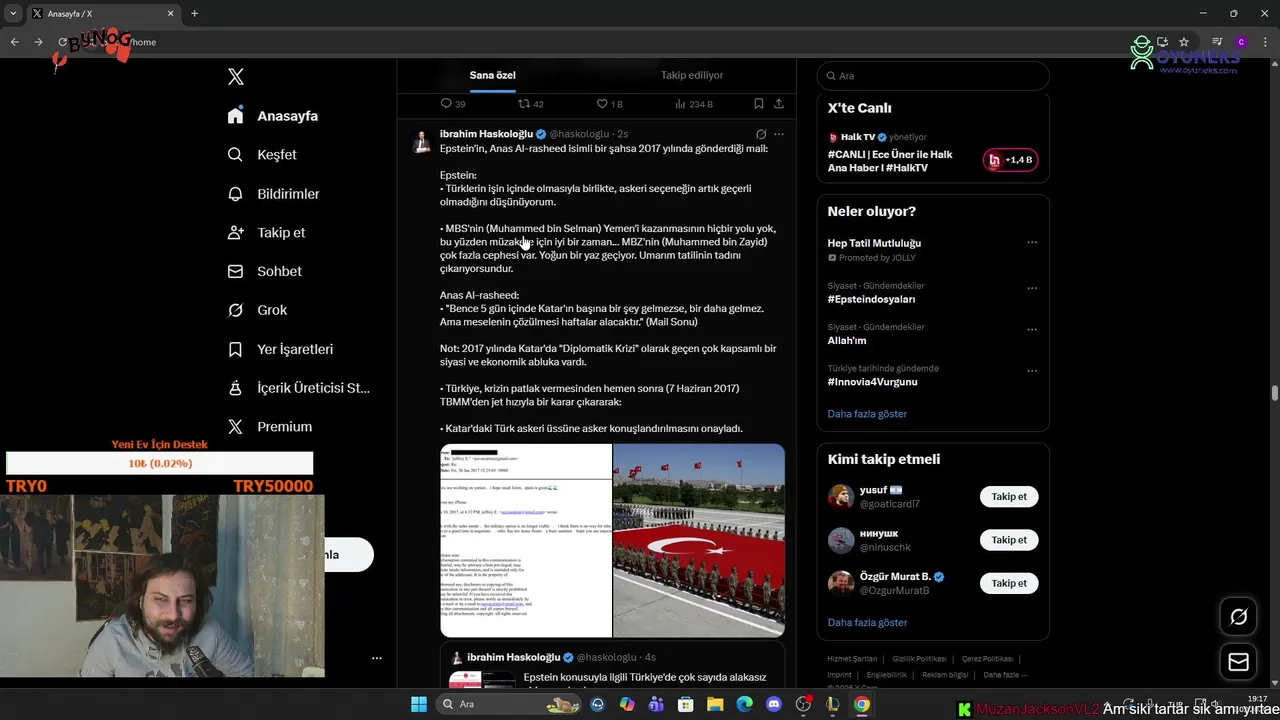Open the quoted tweet by Haskoloğlu
Viewport: 1280px width, 720px height.
[612, 667]
